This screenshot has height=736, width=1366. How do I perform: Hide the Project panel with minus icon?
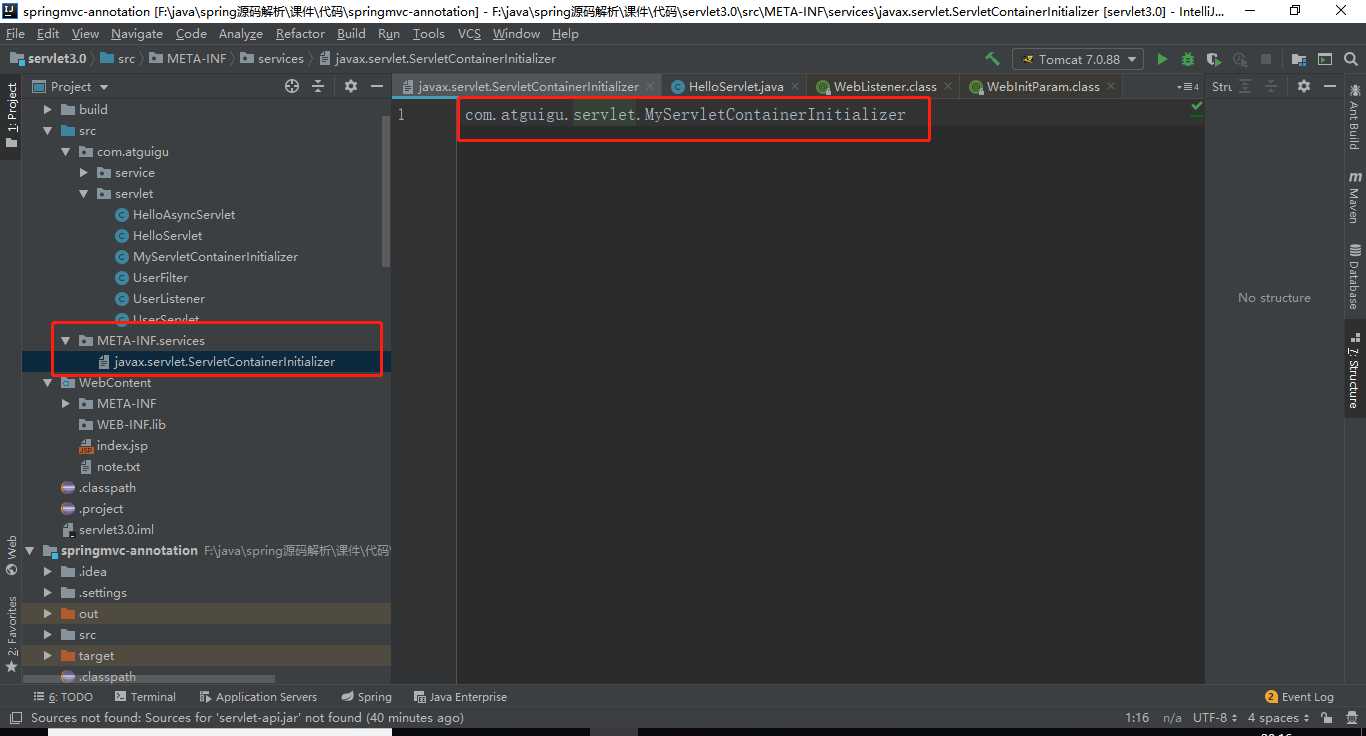coord(377,86)
